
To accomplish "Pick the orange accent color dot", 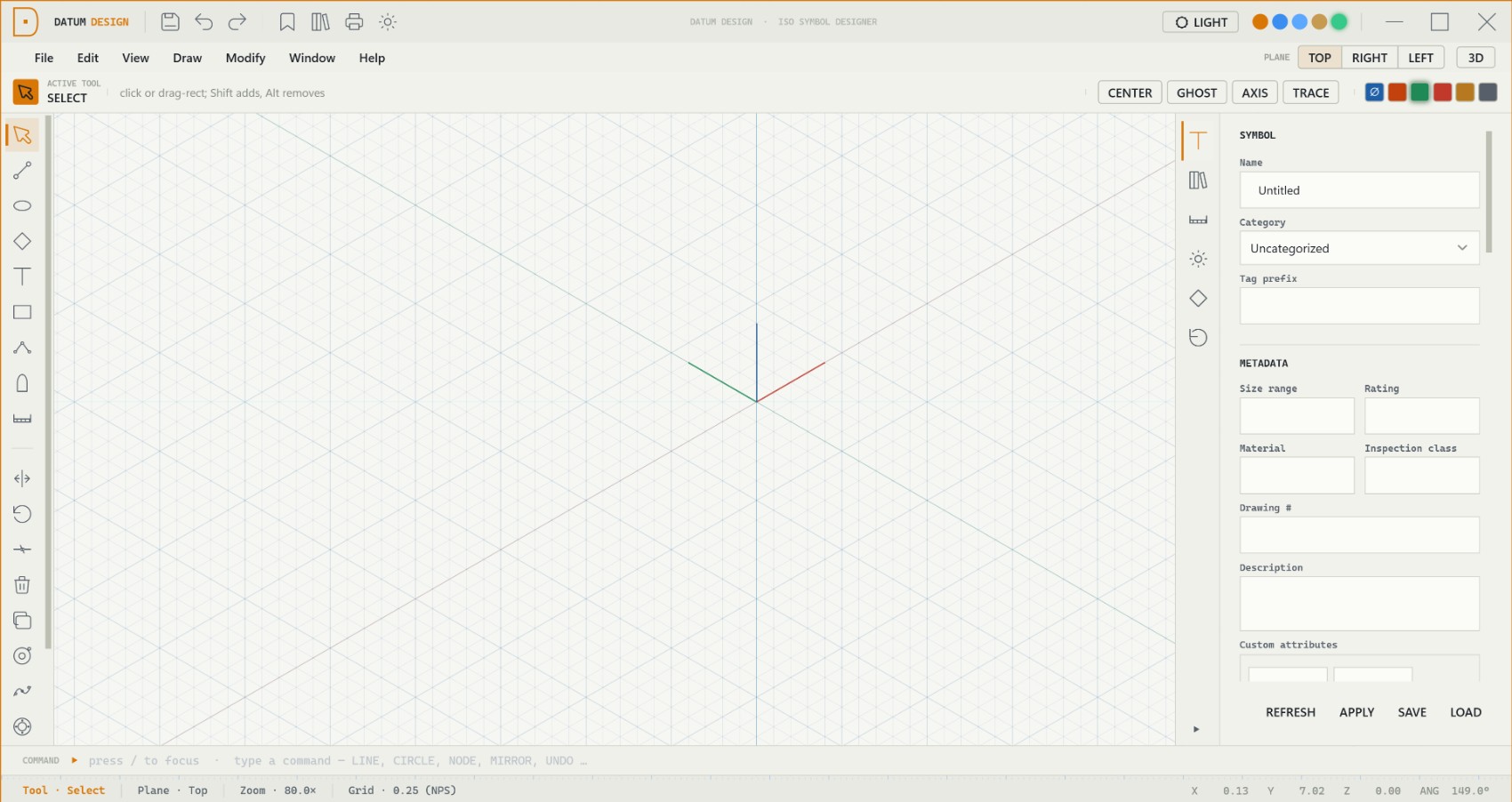I will pos(1260,22).
